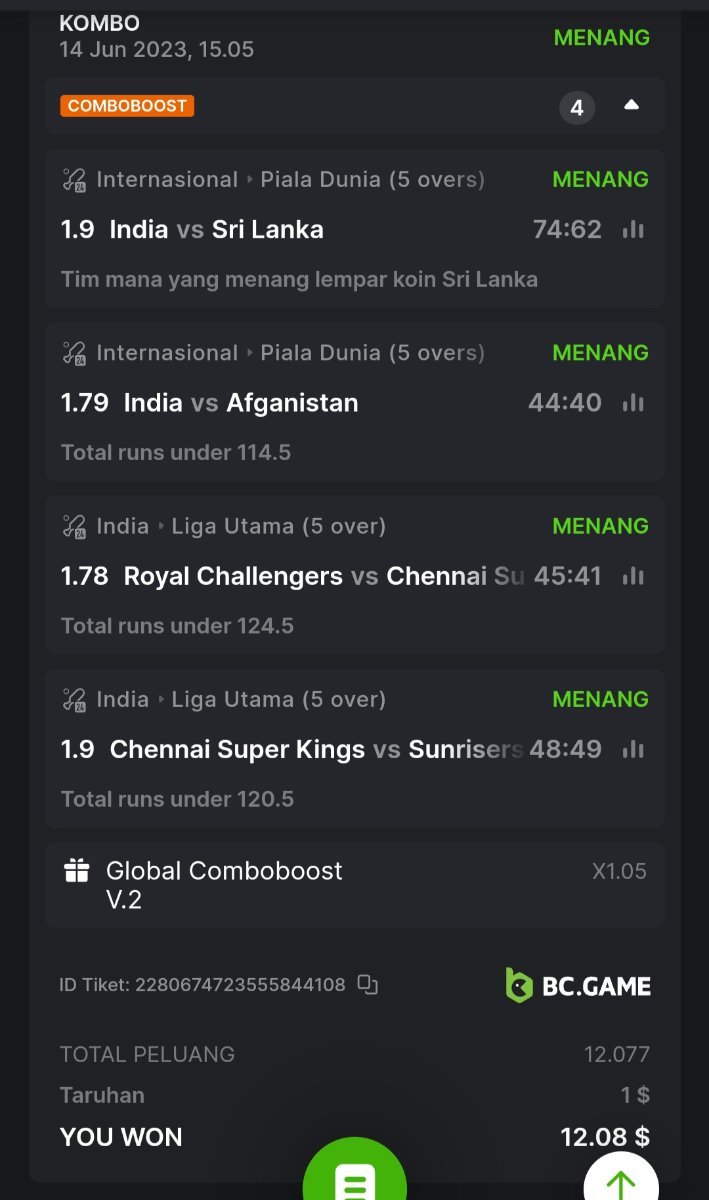The height and width of the screenshot is (1200, 709).
Task: Open stats icon for India vs Afganistan
Action: click(633, 403)
